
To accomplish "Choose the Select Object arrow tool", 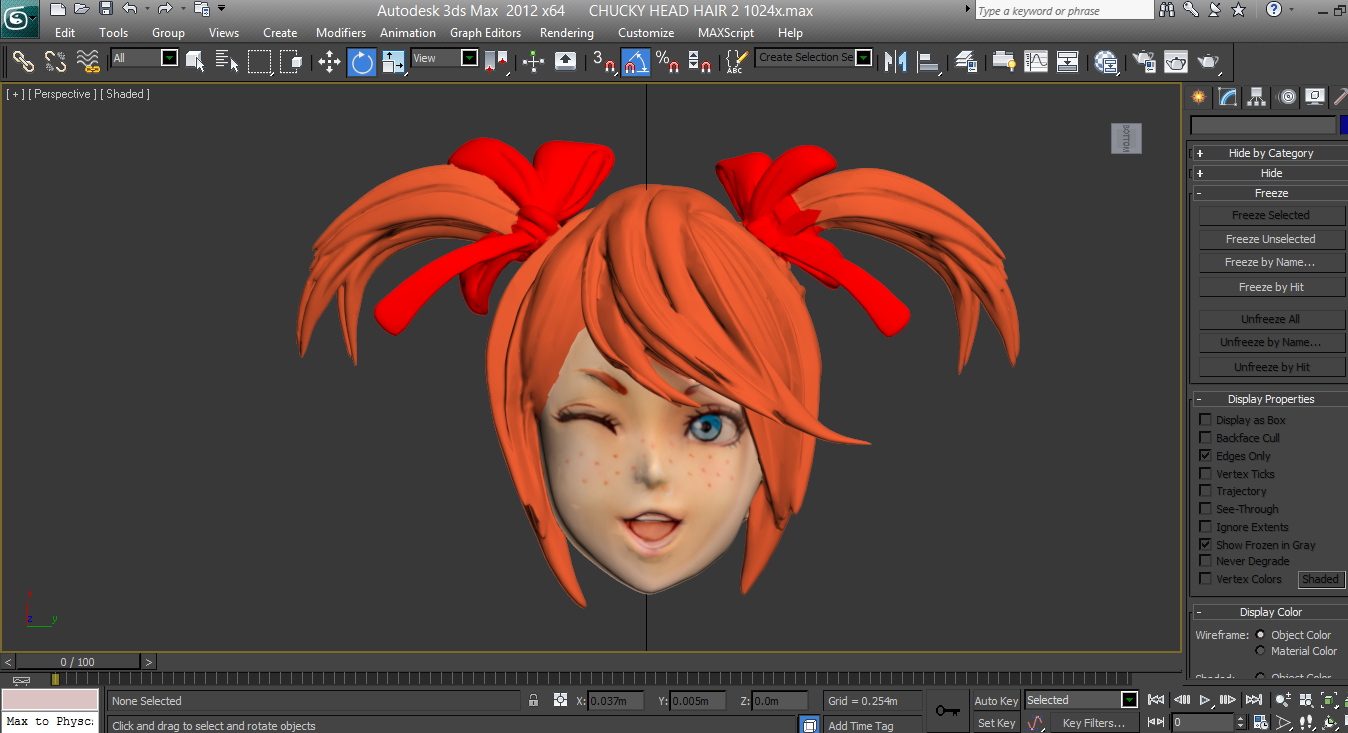I will (x=196, y=62).
